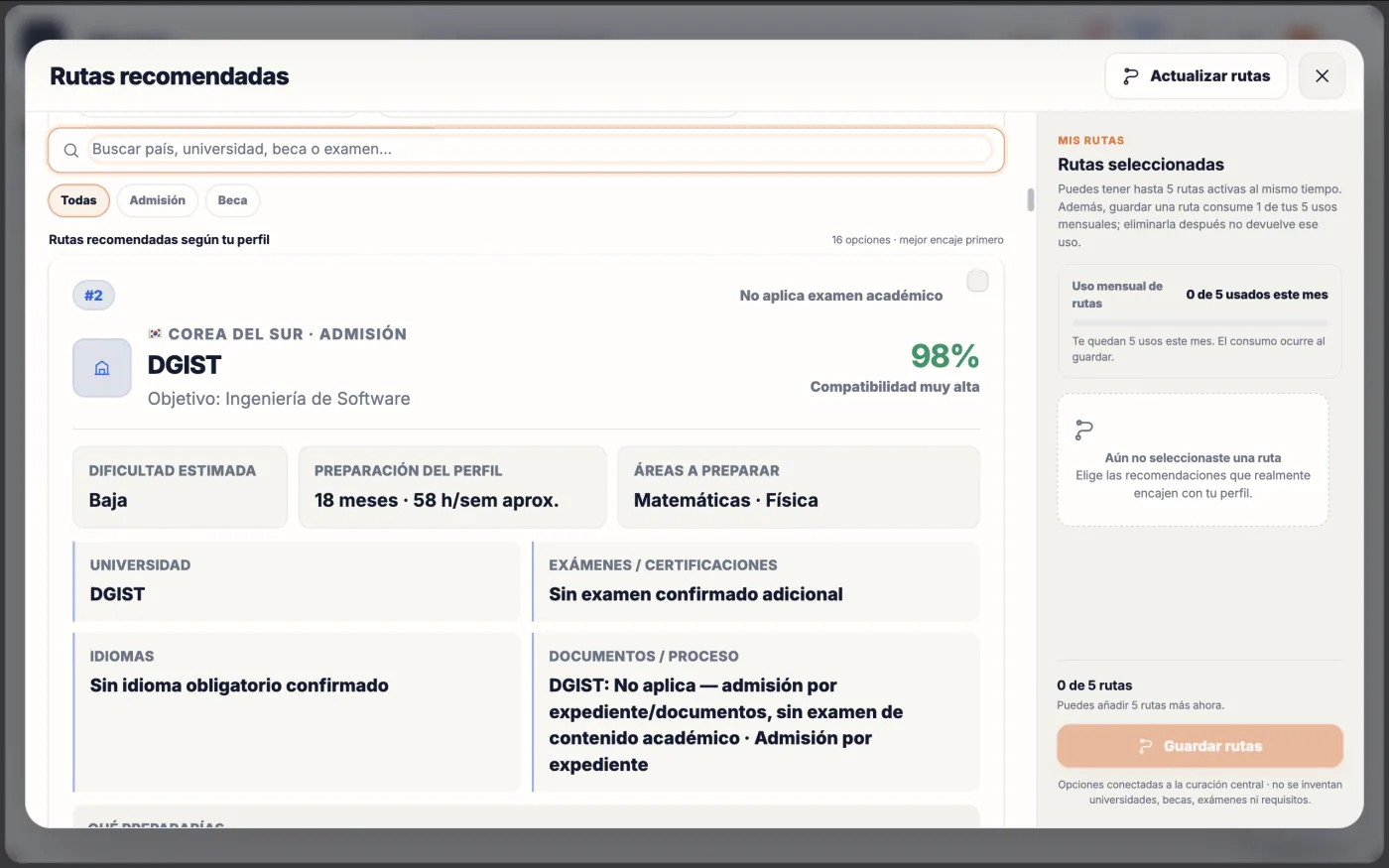The image size is (1389, 868).
Task: Click the South Korea flag icon
Action: click(155, 333)
